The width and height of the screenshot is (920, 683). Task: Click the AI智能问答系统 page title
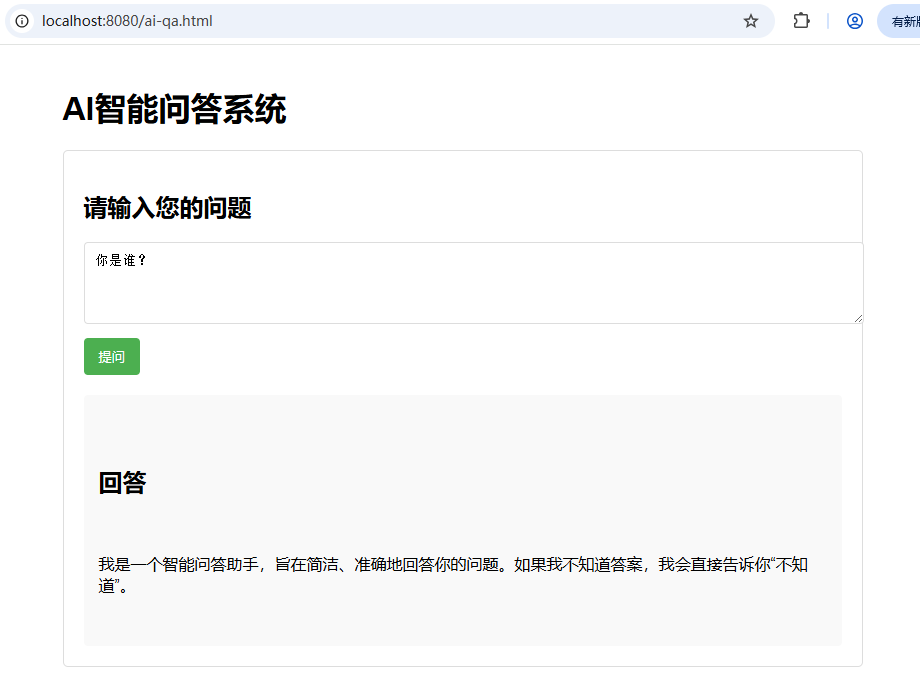pyautogui.click(x=174, y=109)
